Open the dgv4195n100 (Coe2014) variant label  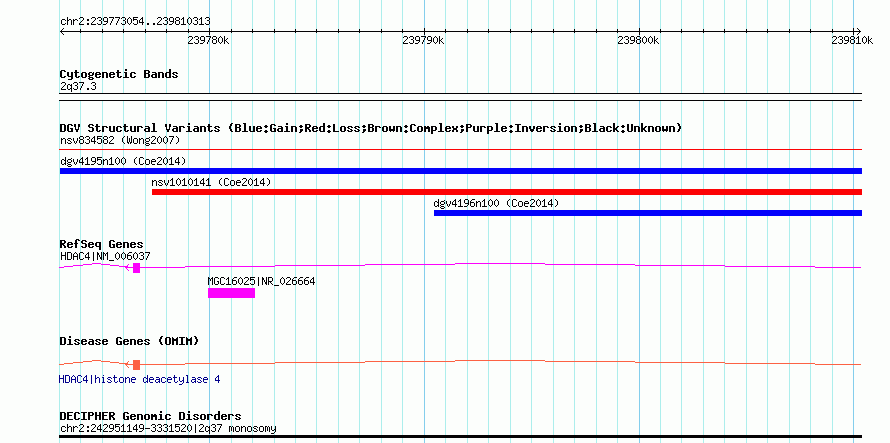click(123, 161)
